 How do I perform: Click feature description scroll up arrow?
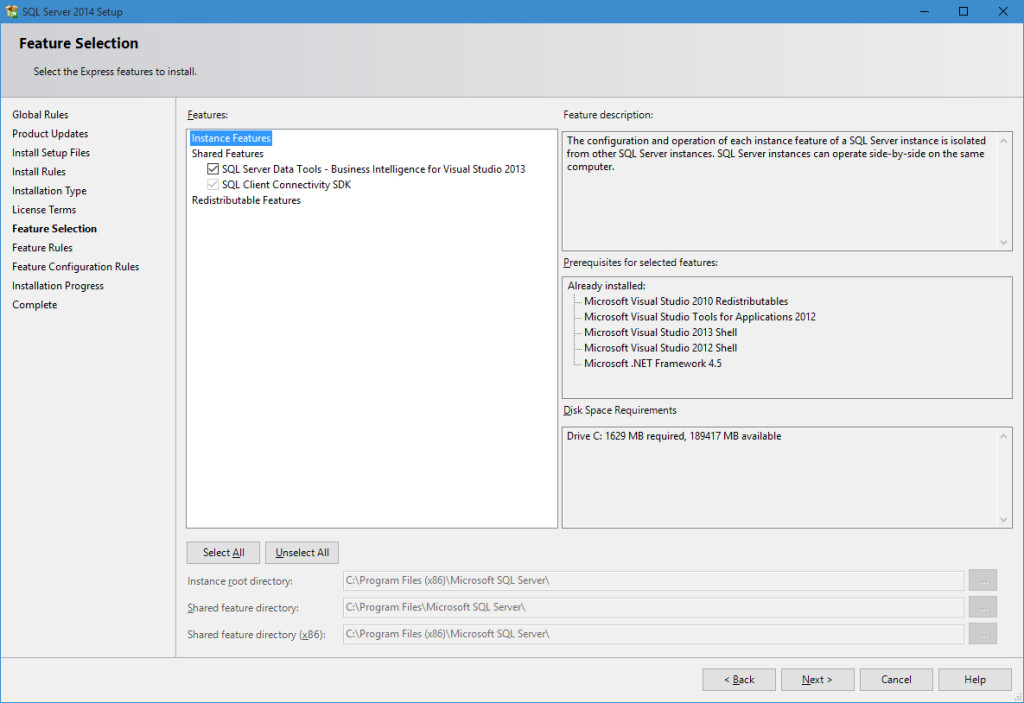[x=1004, y=141]
